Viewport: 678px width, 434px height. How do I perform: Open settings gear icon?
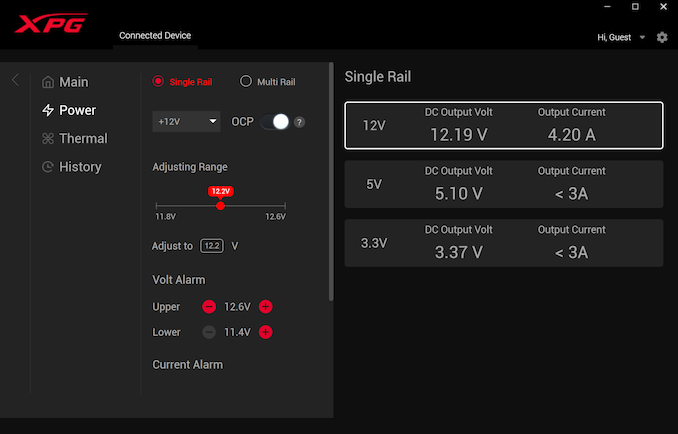pyautogui.click(x=662, y=37)
